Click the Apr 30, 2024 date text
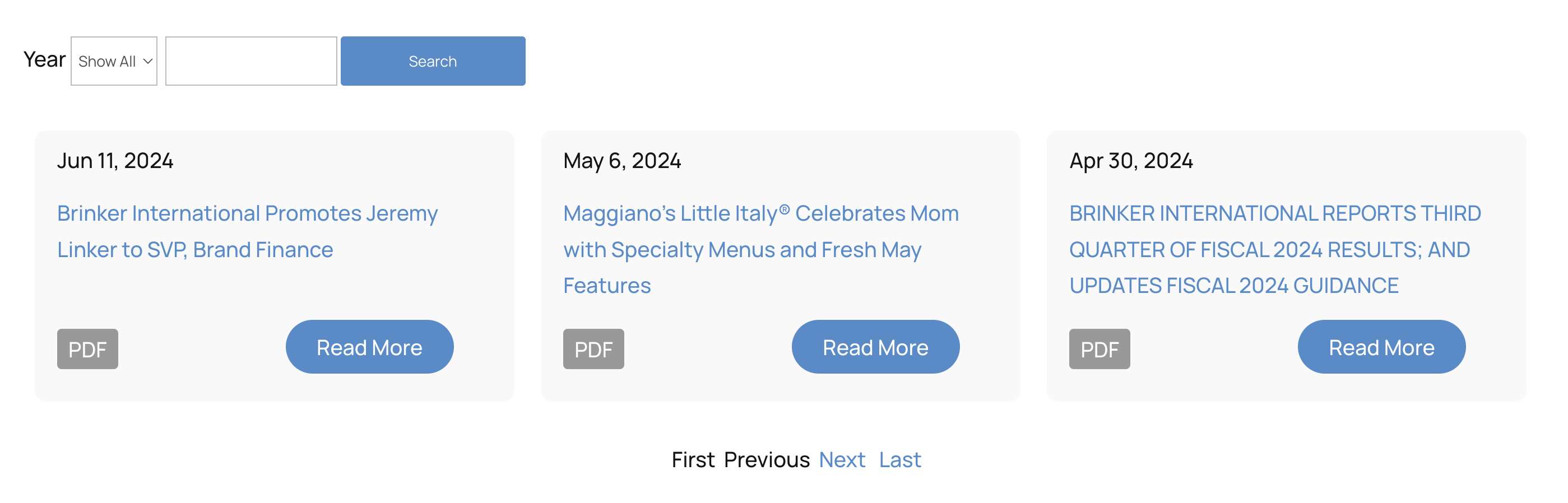 coord(1131,161)
